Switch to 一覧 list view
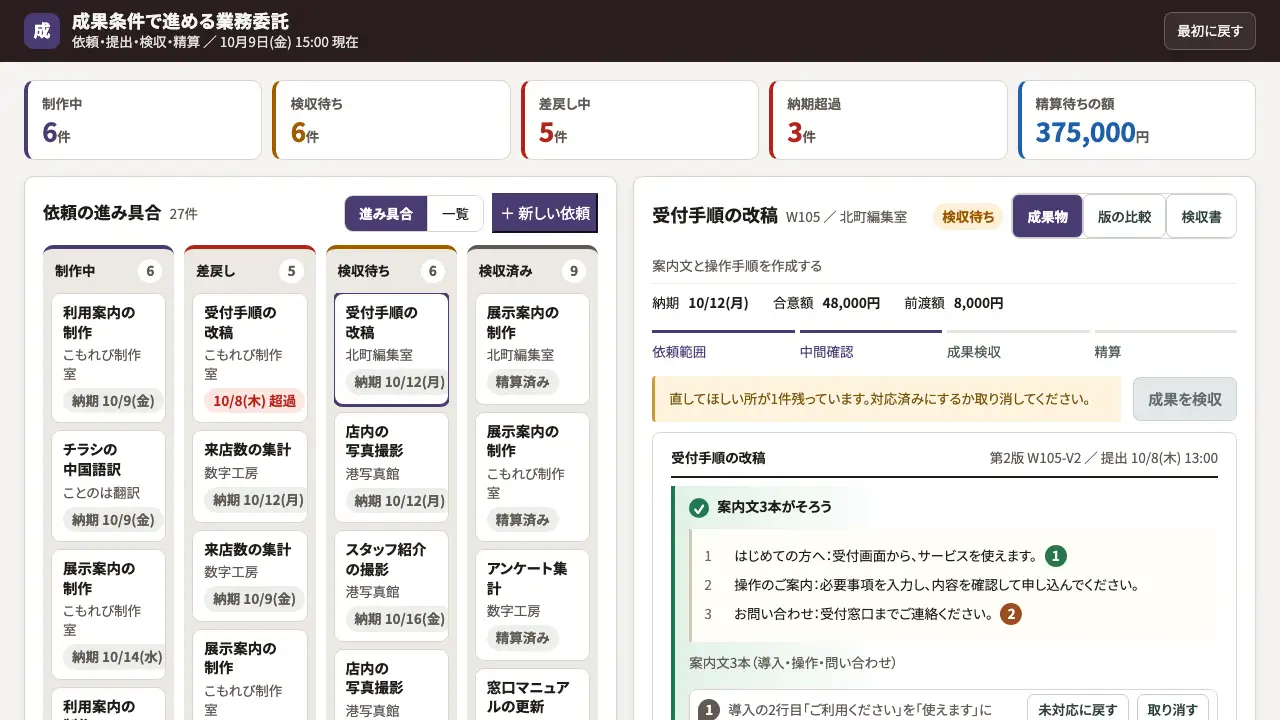1280x720 pixels. (455, 214)
